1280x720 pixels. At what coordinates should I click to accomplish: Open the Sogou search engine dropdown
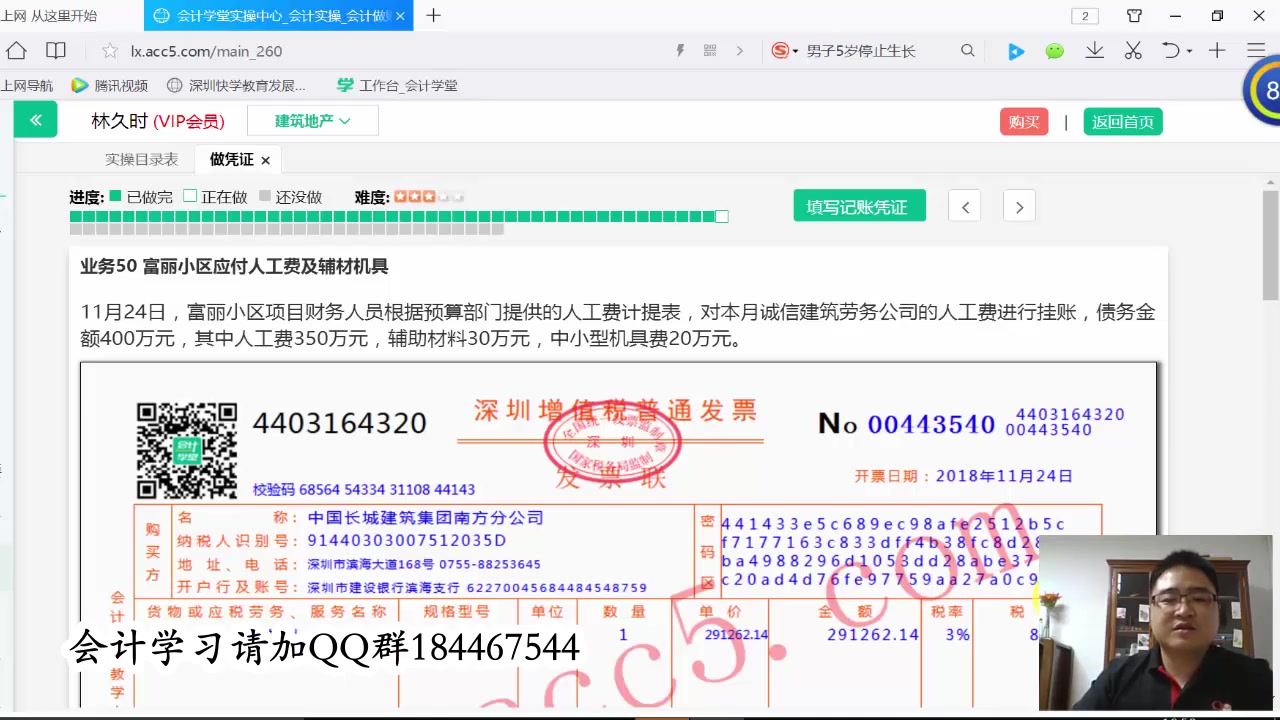[785, 51]
